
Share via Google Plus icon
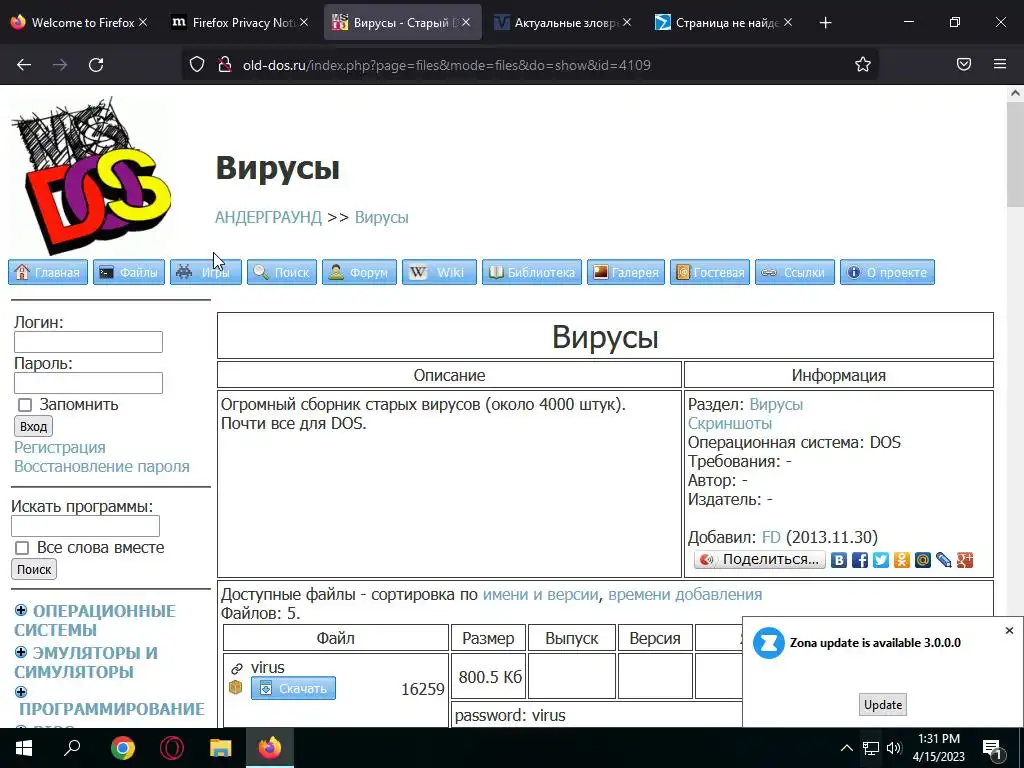[x=965, y=560]
